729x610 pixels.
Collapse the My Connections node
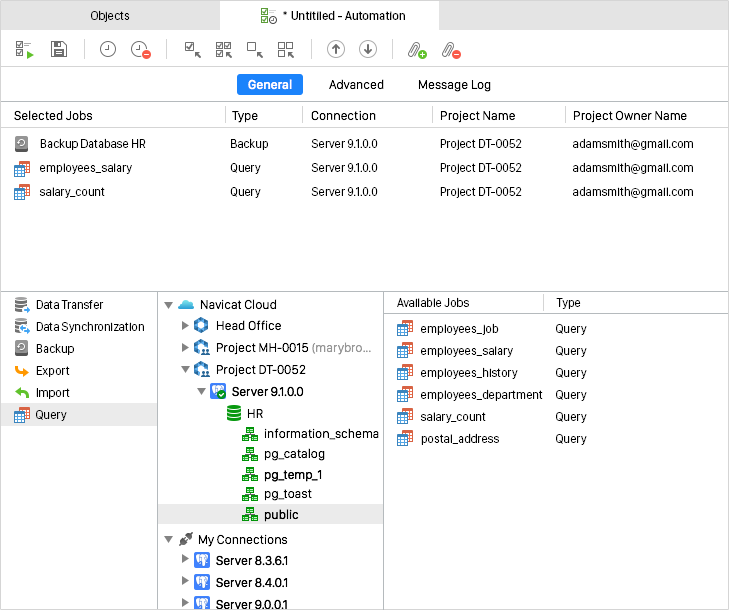click(x=168, y=539)
